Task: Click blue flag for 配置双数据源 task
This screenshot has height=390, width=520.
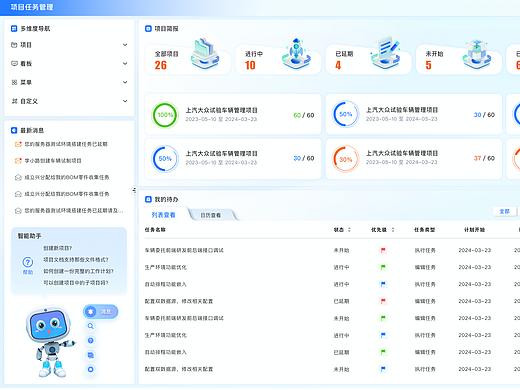Action: pyautogui.click(x=383, y=369)
